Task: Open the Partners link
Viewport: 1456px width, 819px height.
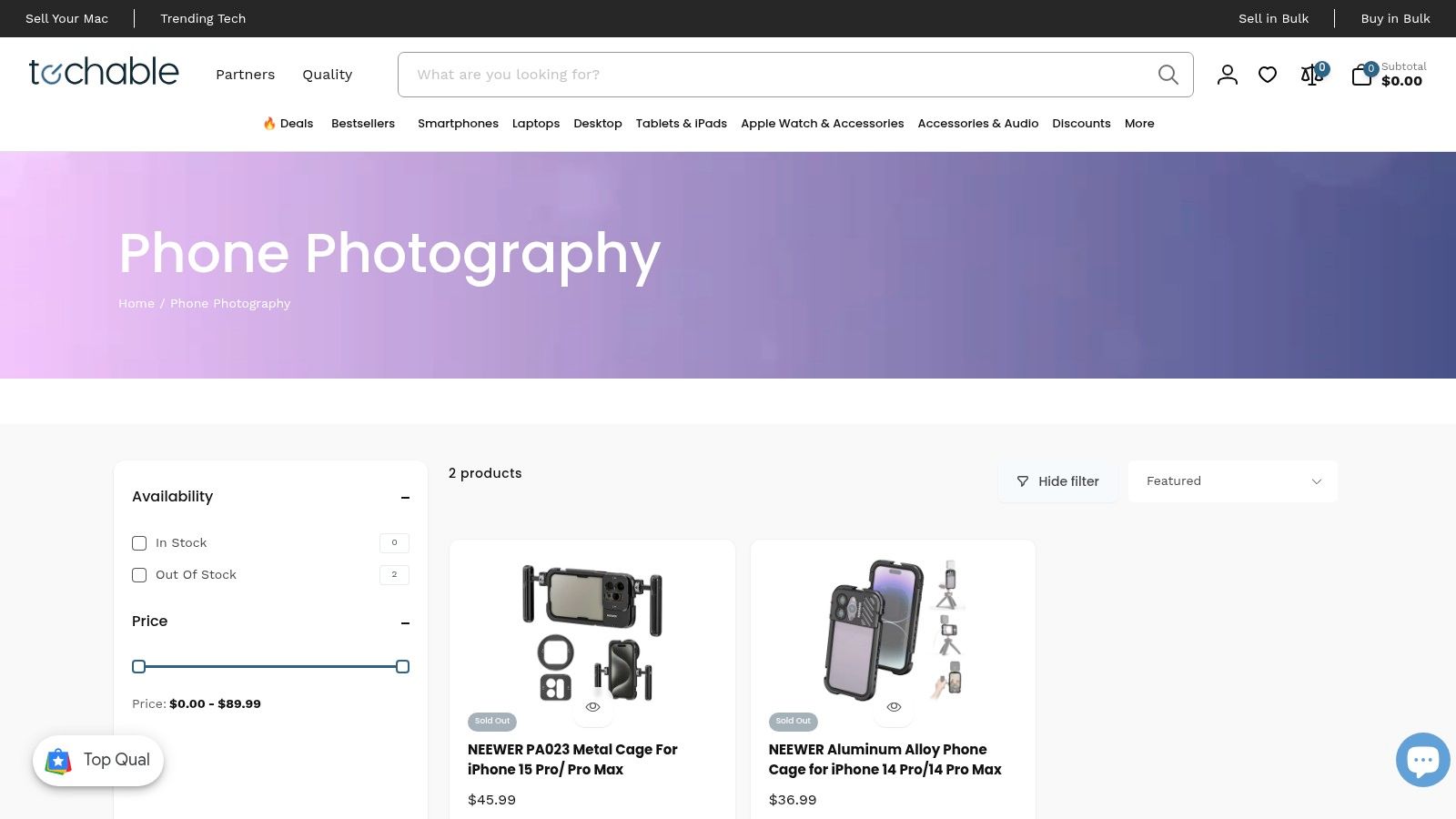Action: pos(245,75)
